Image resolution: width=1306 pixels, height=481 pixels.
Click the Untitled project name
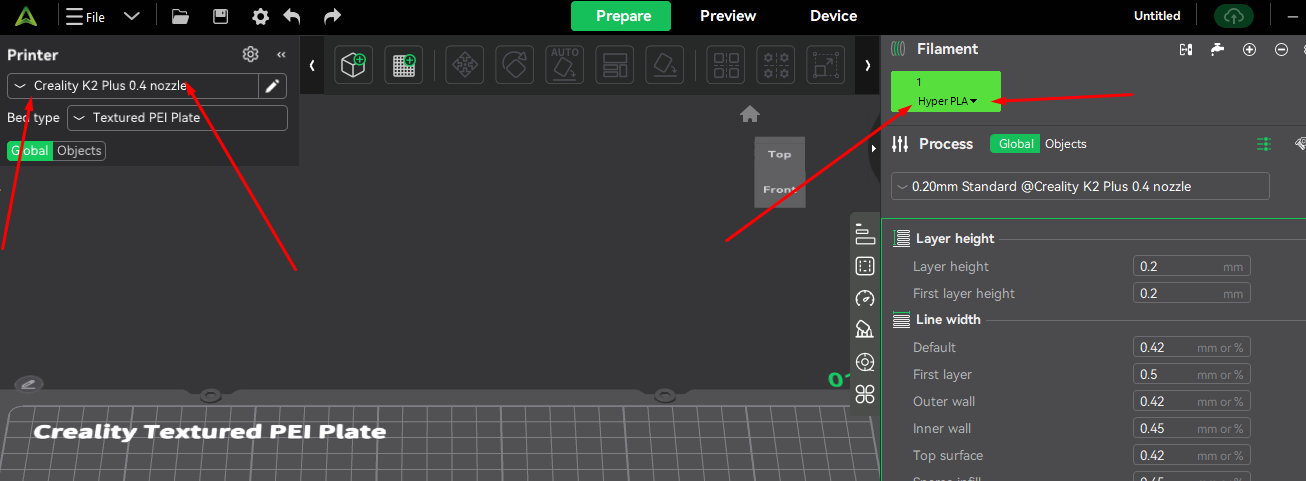click(1157, 16)
